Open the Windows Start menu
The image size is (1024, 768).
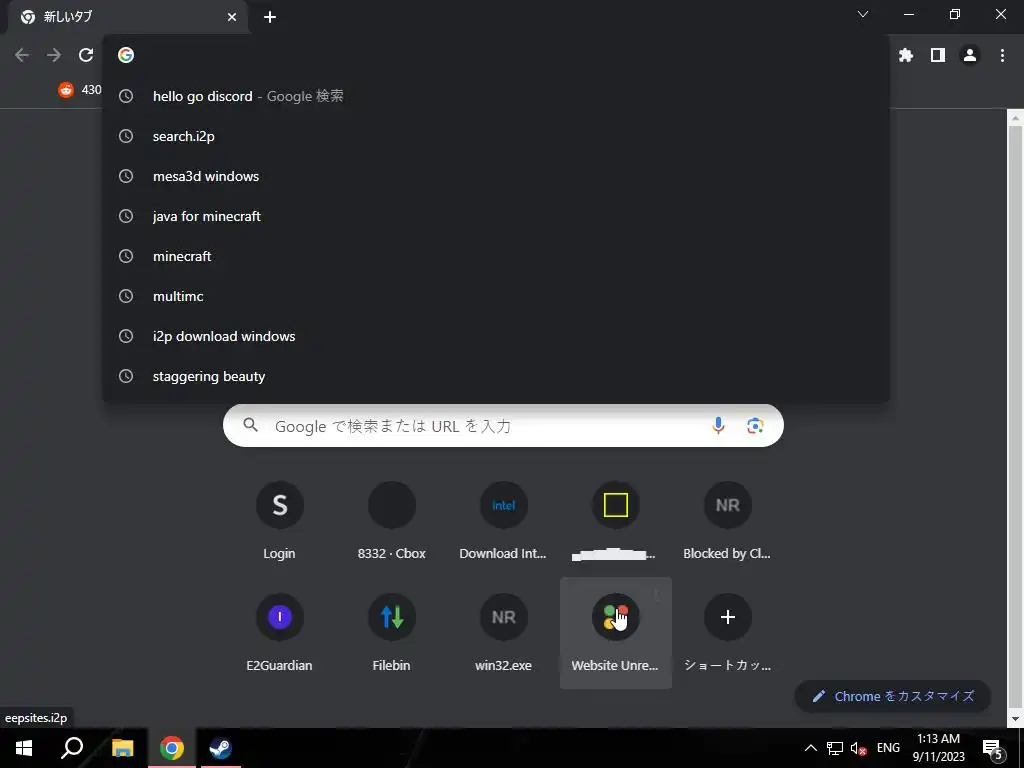pyautogui.click(x=24, y=748)
